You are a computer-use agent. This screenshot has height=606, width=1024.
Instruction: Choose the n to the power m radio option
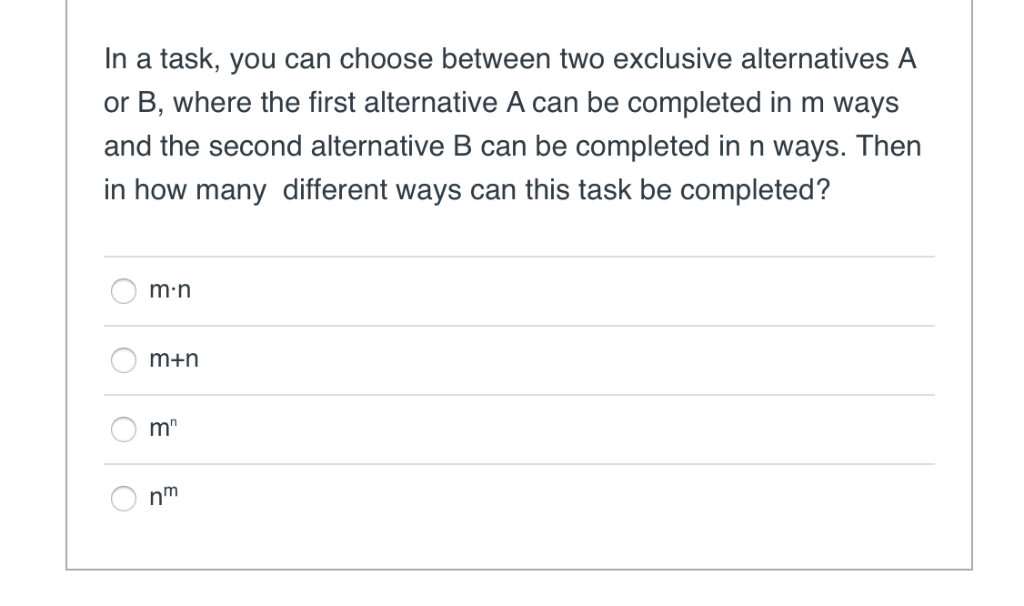point(123,498)
